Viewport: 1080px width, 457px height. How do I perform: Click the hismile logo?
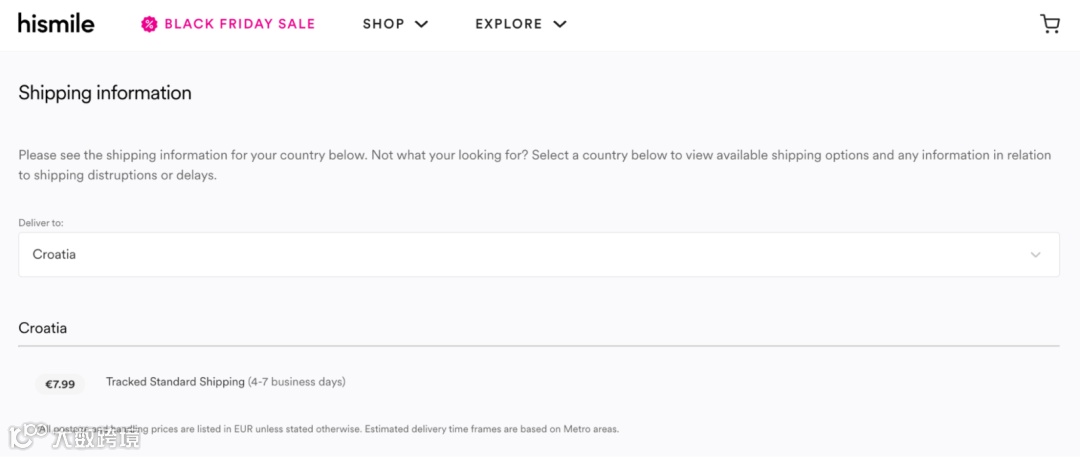[56, 23]
